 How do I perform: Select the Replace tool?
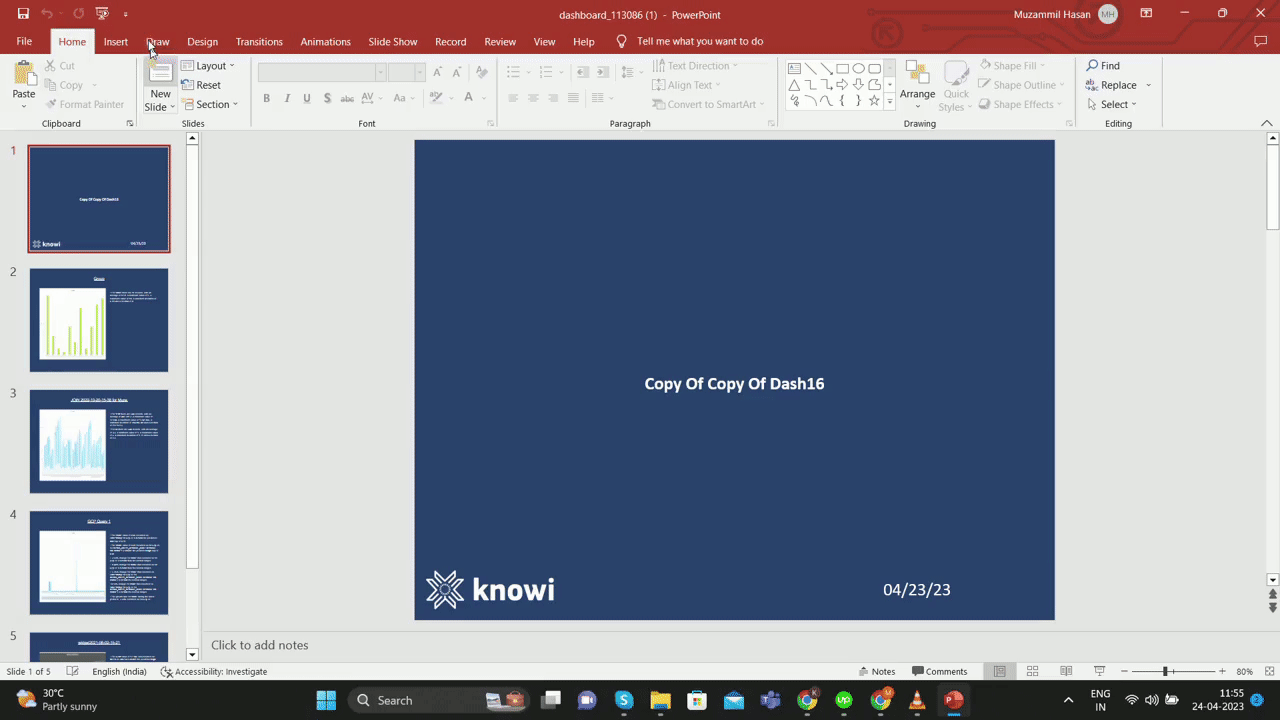1118,85
